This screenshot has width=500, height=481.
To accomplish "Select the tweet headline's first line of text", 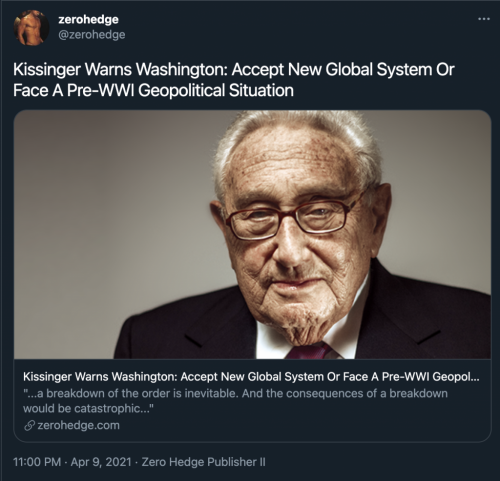I will [x=234, y=70].
